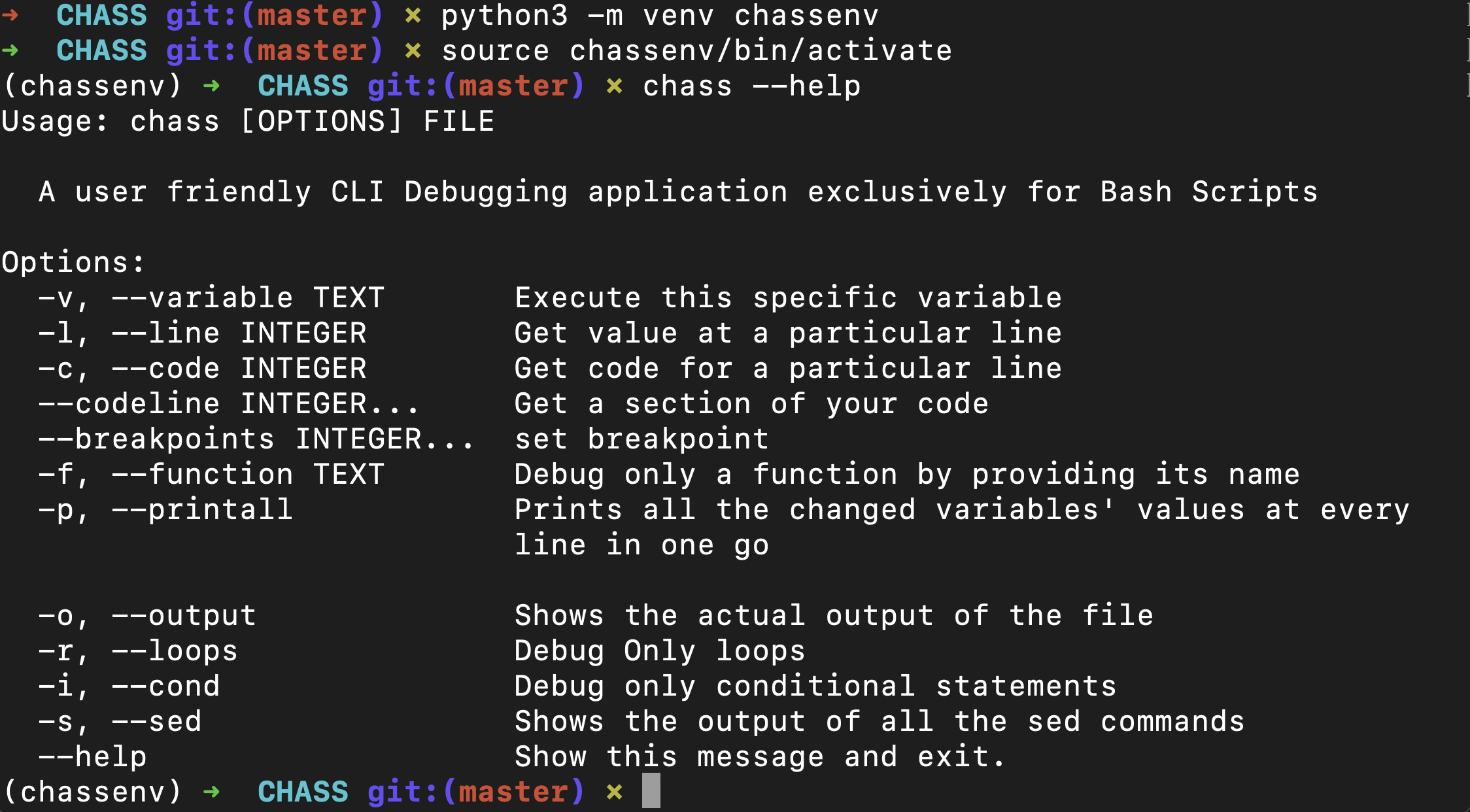Image resolution: width=1470 pixels, height=812 pixels.
Task: Click the green arrow before the source command line
Action: pos(9,50)
